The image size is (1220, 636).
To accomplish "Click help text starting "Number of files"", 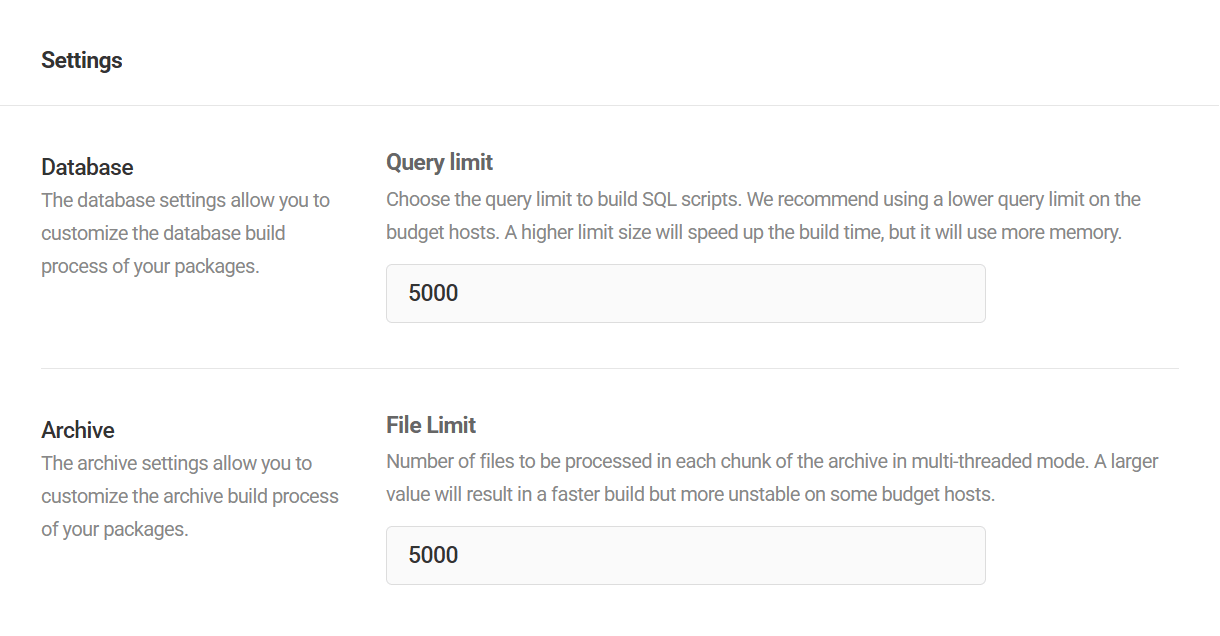I will [x=772, y=462].
